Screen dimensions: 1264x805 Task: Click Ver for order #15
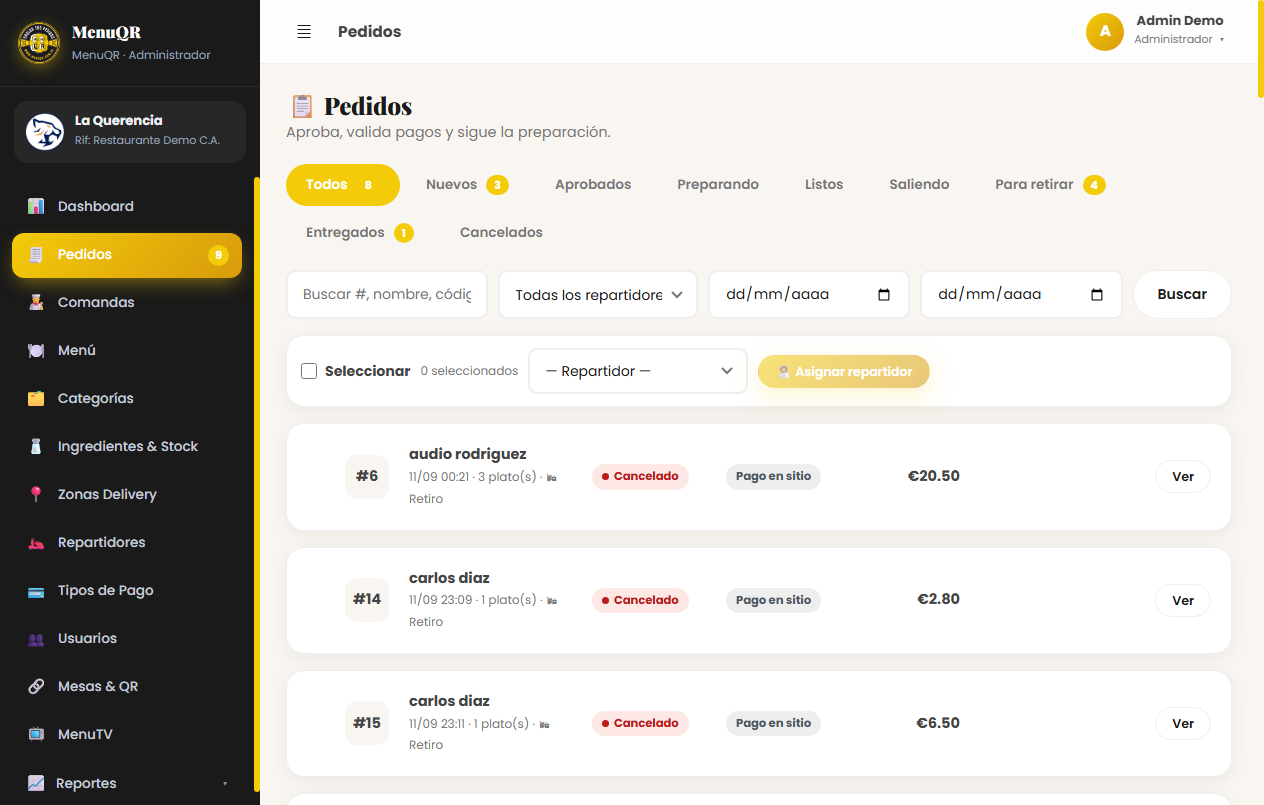(1183, 724)
